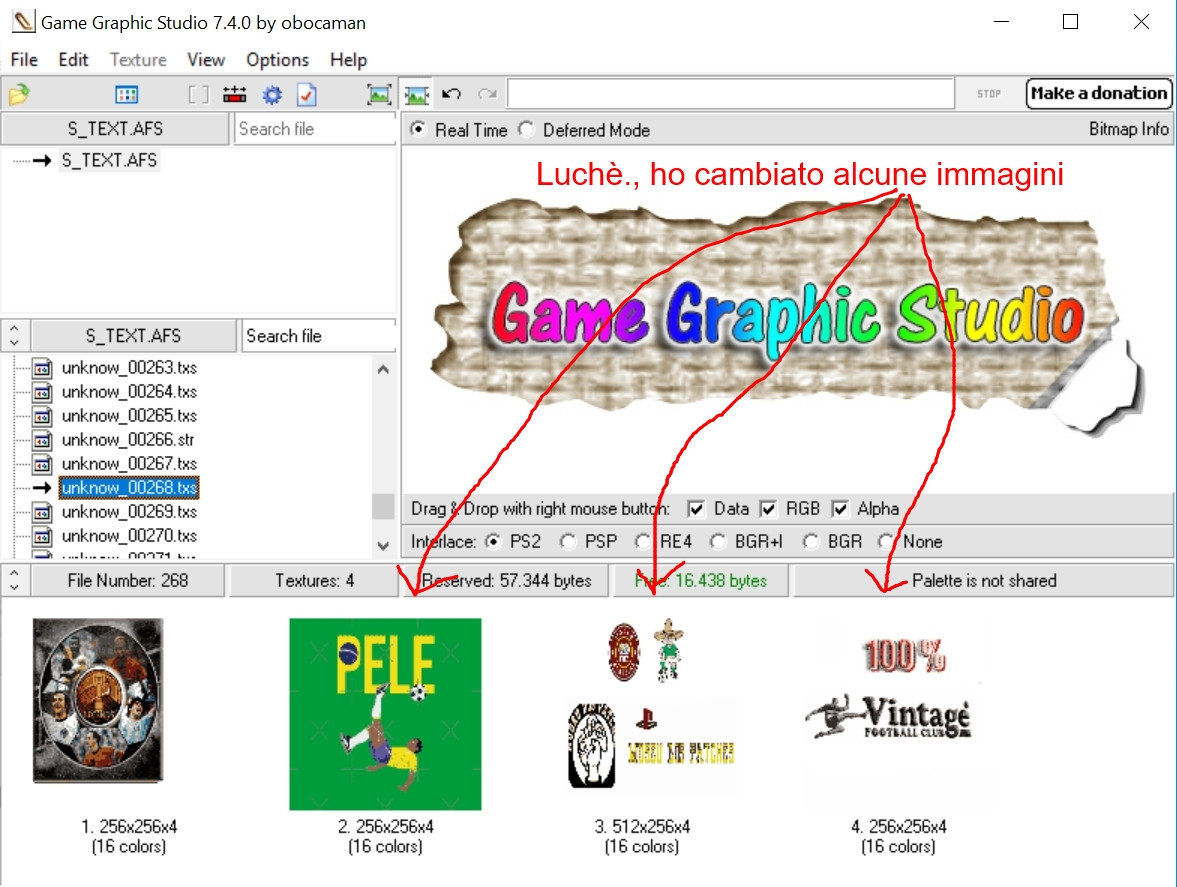
Task: Click the STOP button
Action: point(989,94)
